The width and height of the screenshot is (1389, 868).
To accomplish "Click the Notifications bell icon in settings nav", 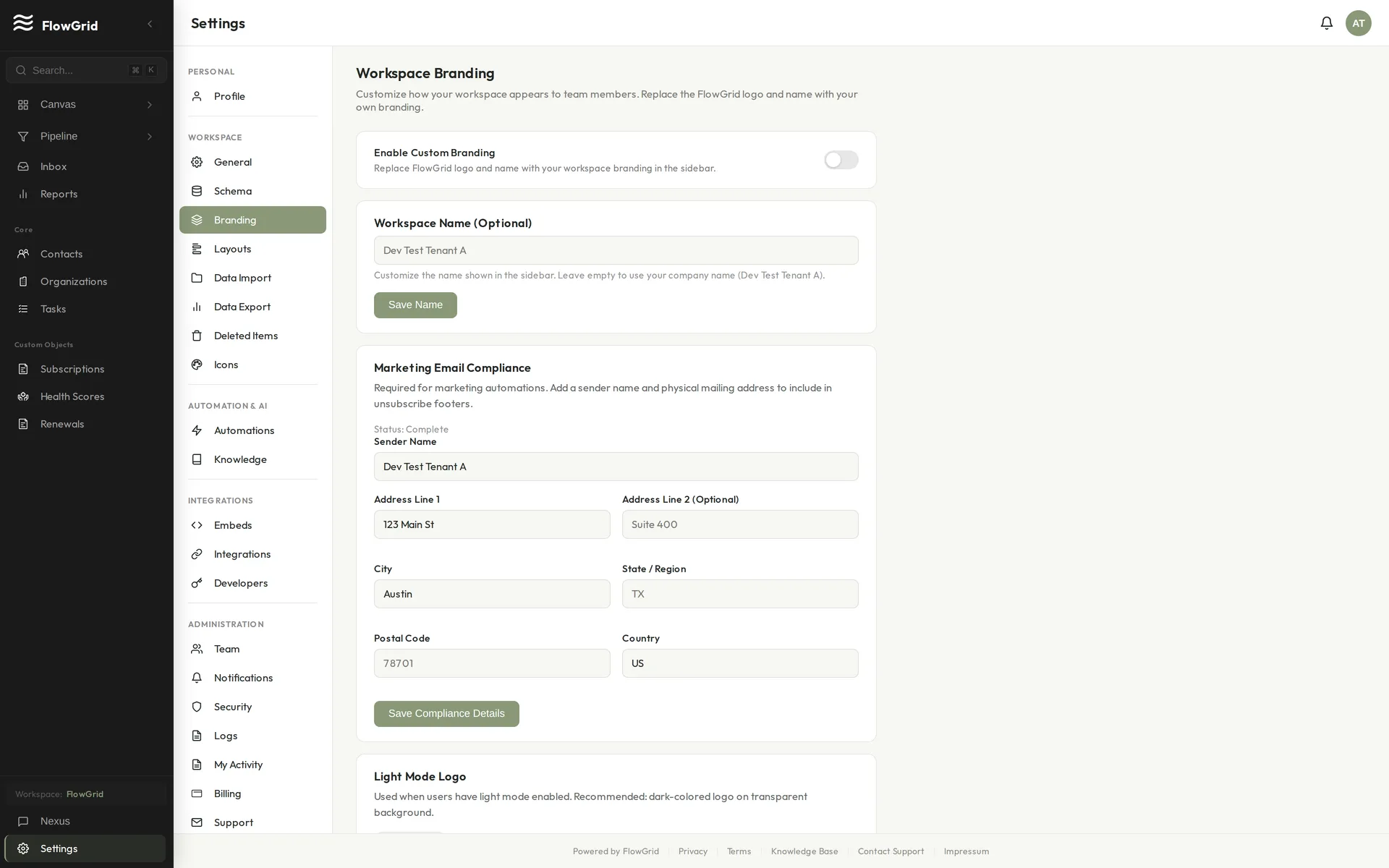I will point(197,678).
